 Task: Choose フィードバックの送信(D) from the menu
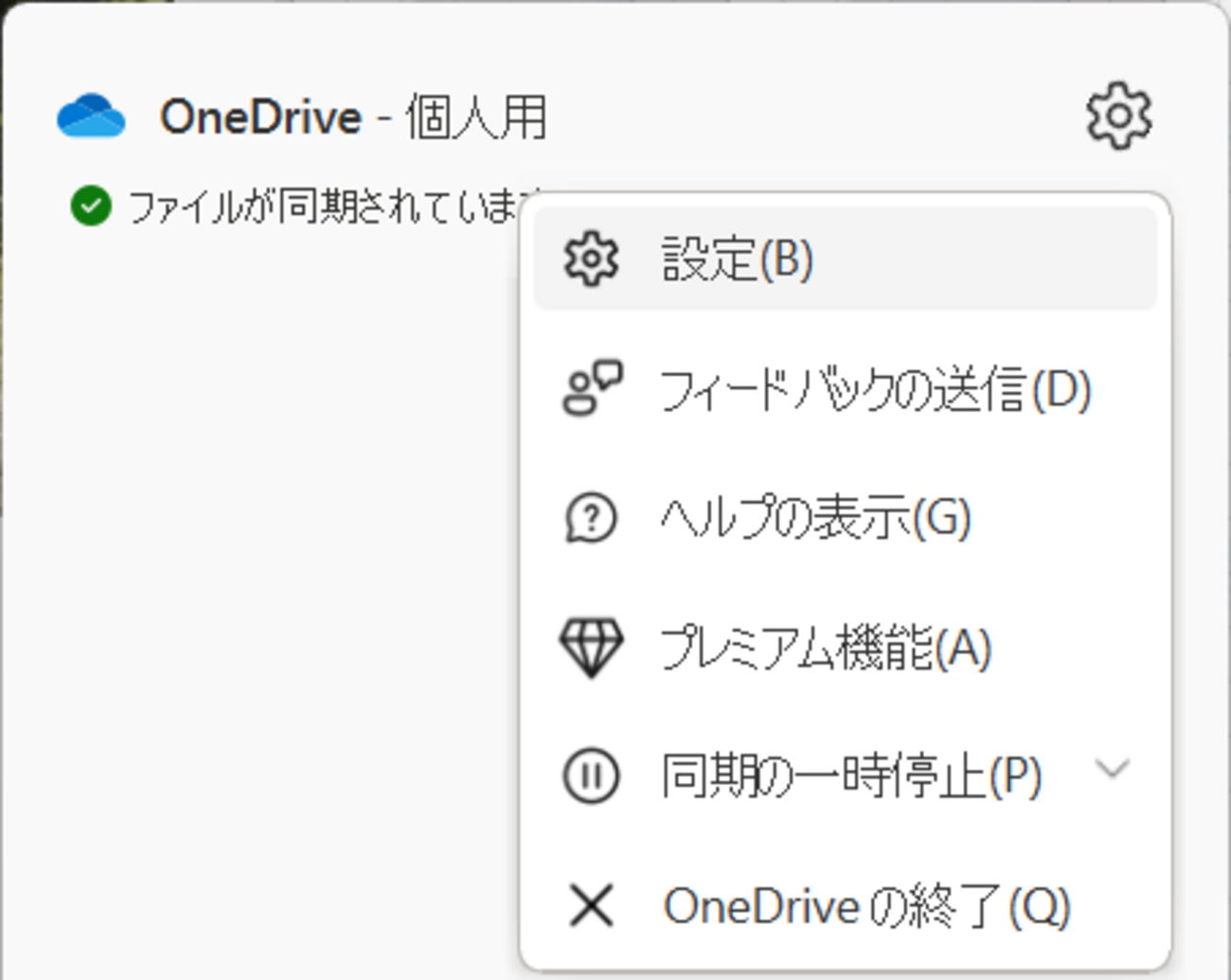[874, 389]
